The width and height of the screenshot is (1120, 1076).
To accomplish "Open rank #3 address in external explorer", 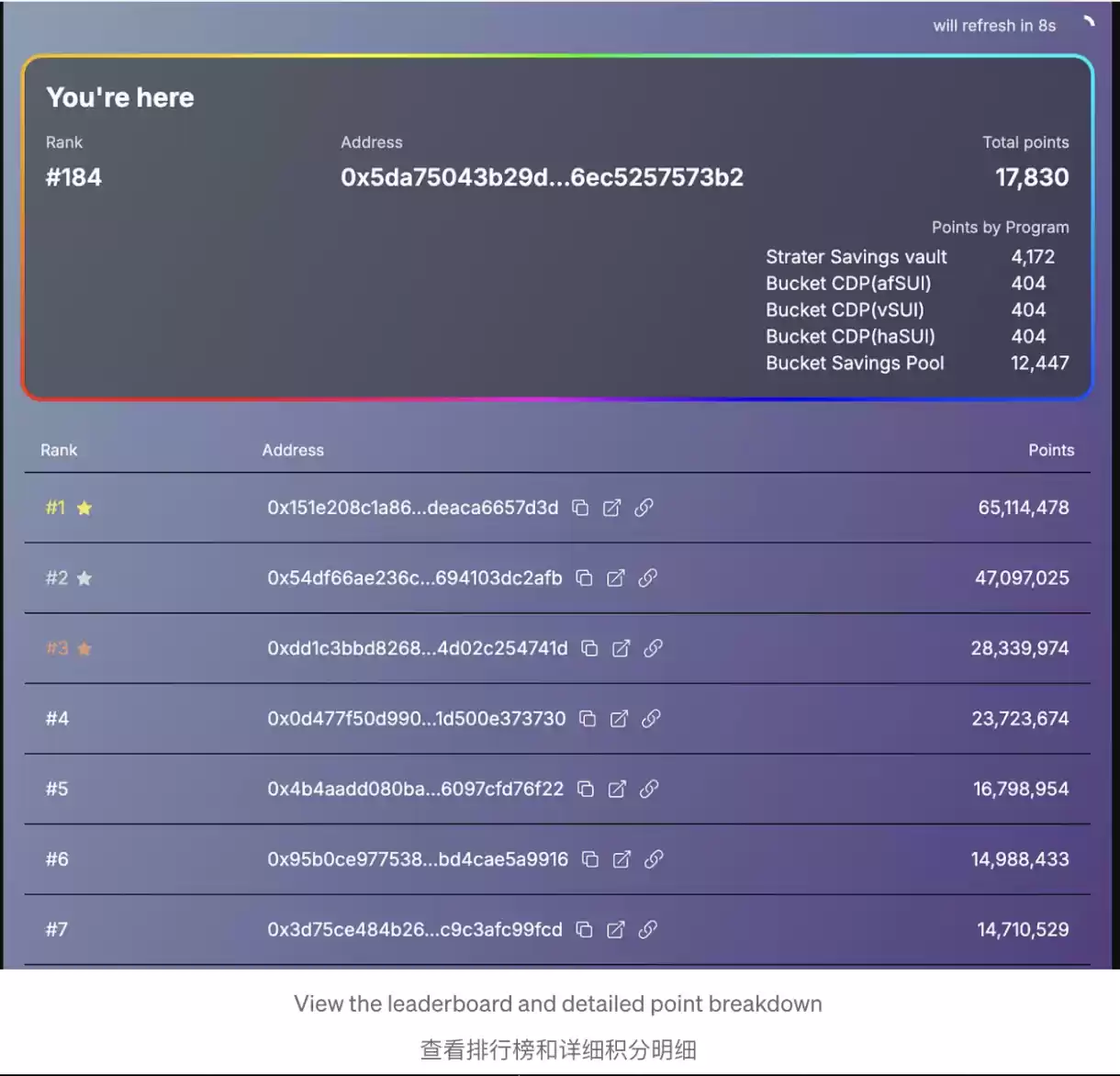I will pos(622,648).
